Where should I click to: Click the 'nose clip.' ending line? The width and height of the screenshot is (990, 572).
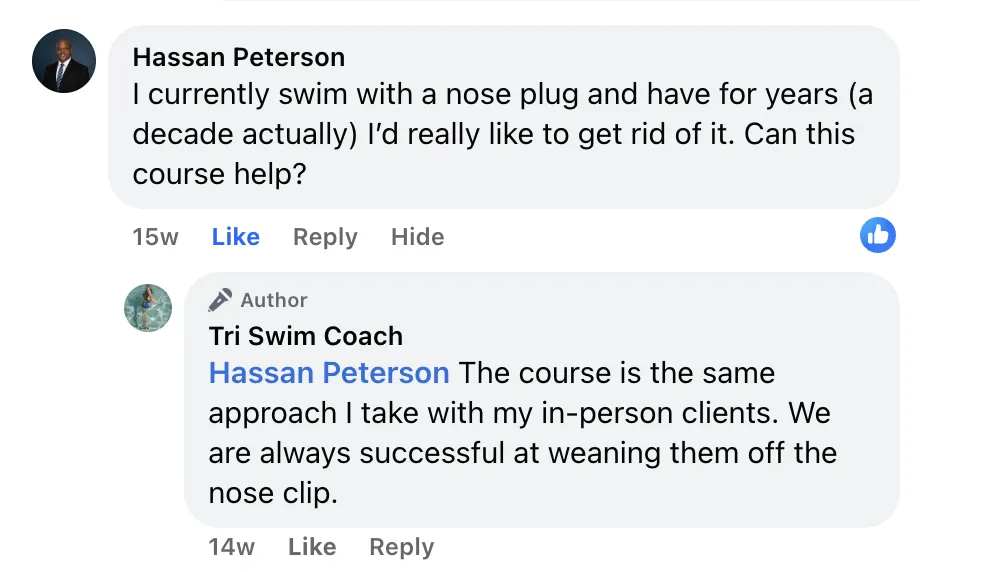(269, 493)
